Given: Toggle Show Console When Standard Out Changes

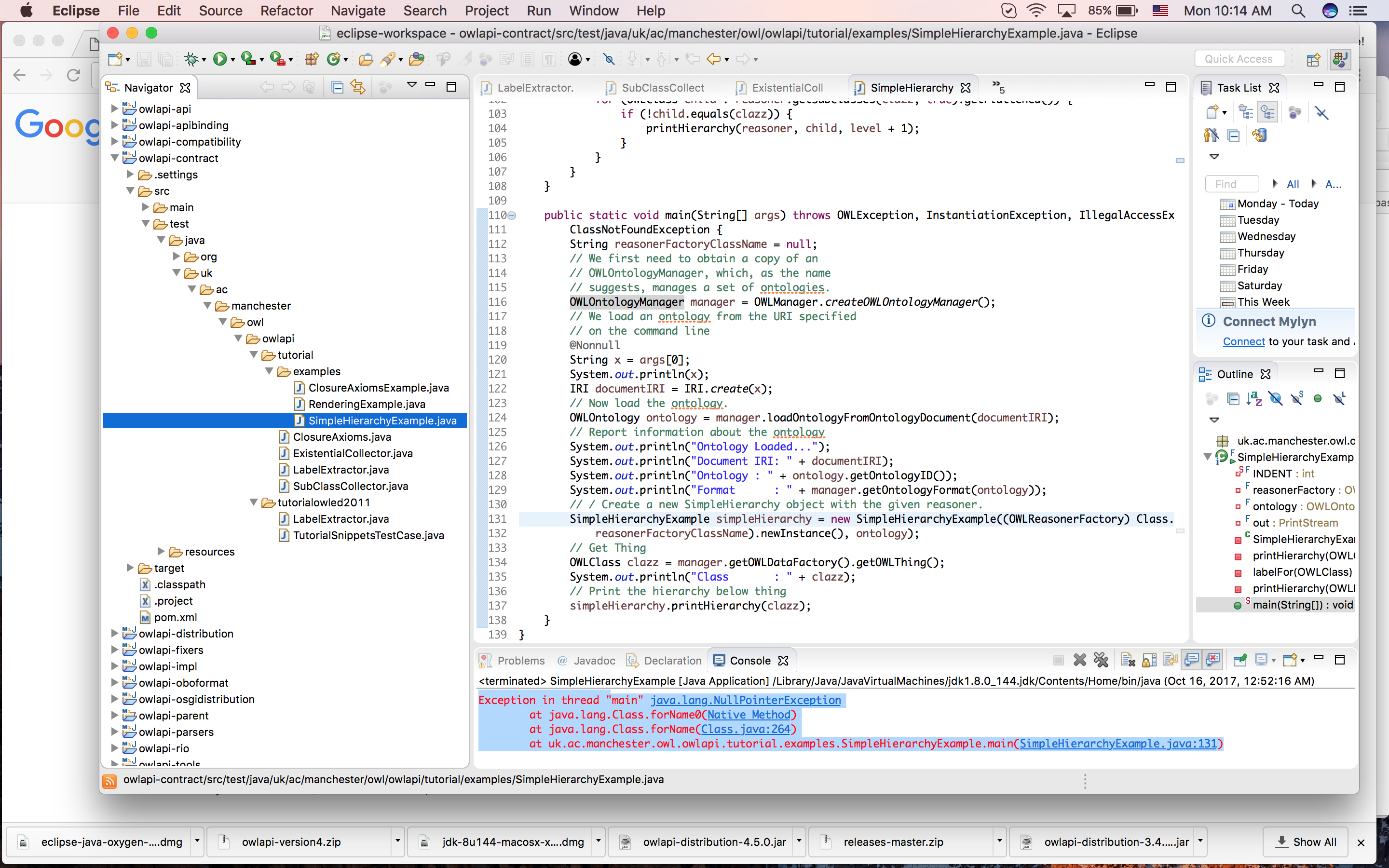Looking at the screenshot, I should pyautogui.click(x=1193, y=660).
